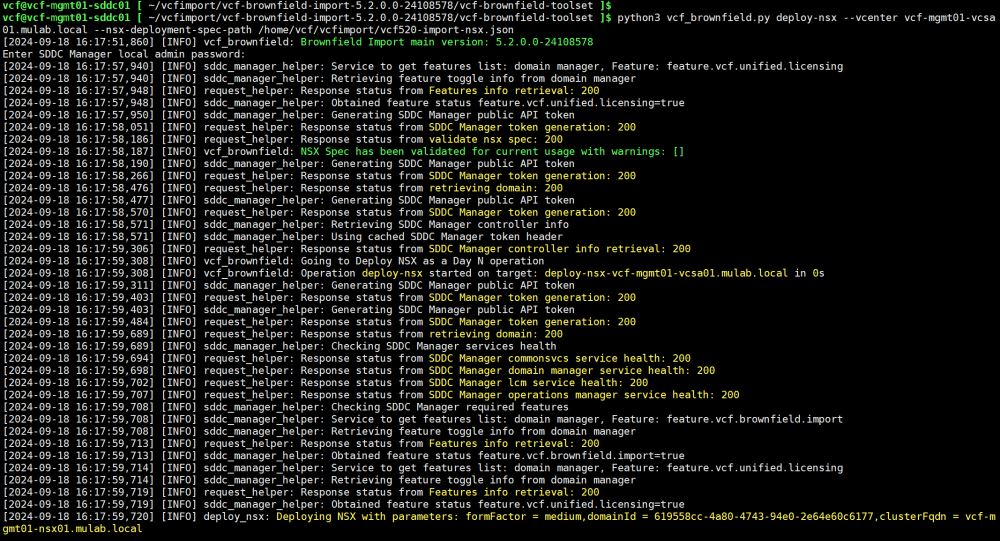Screen dimensions: 1000x541
Task: Click 'SDDC Manager domain manager service health: 200'
Action: pos(571,371)
